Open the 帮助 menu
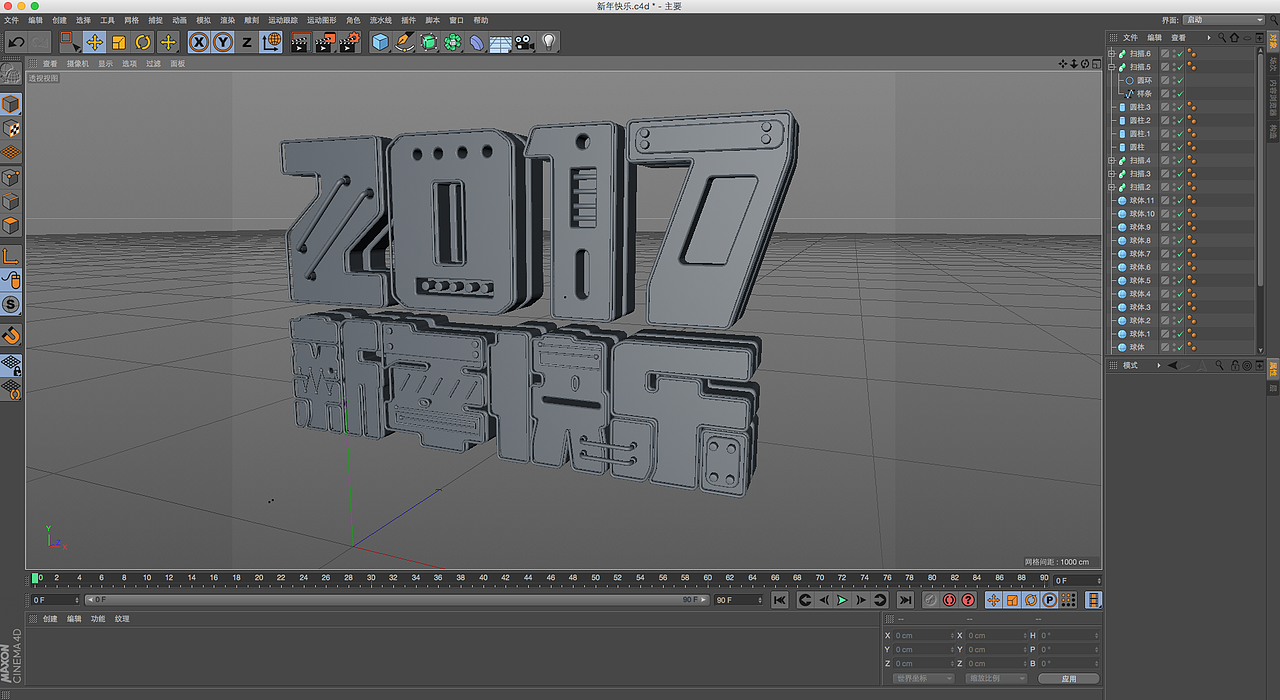This screenshot has height=700, width=1280. pos(481,20)
